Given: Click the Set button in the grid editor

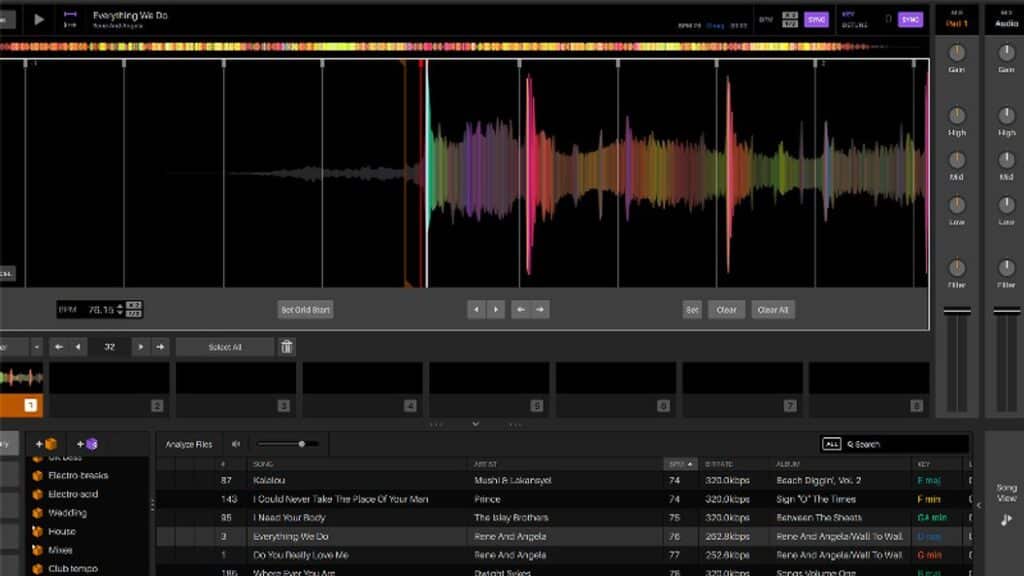Looking at the screenshot, I should (692, 310).
